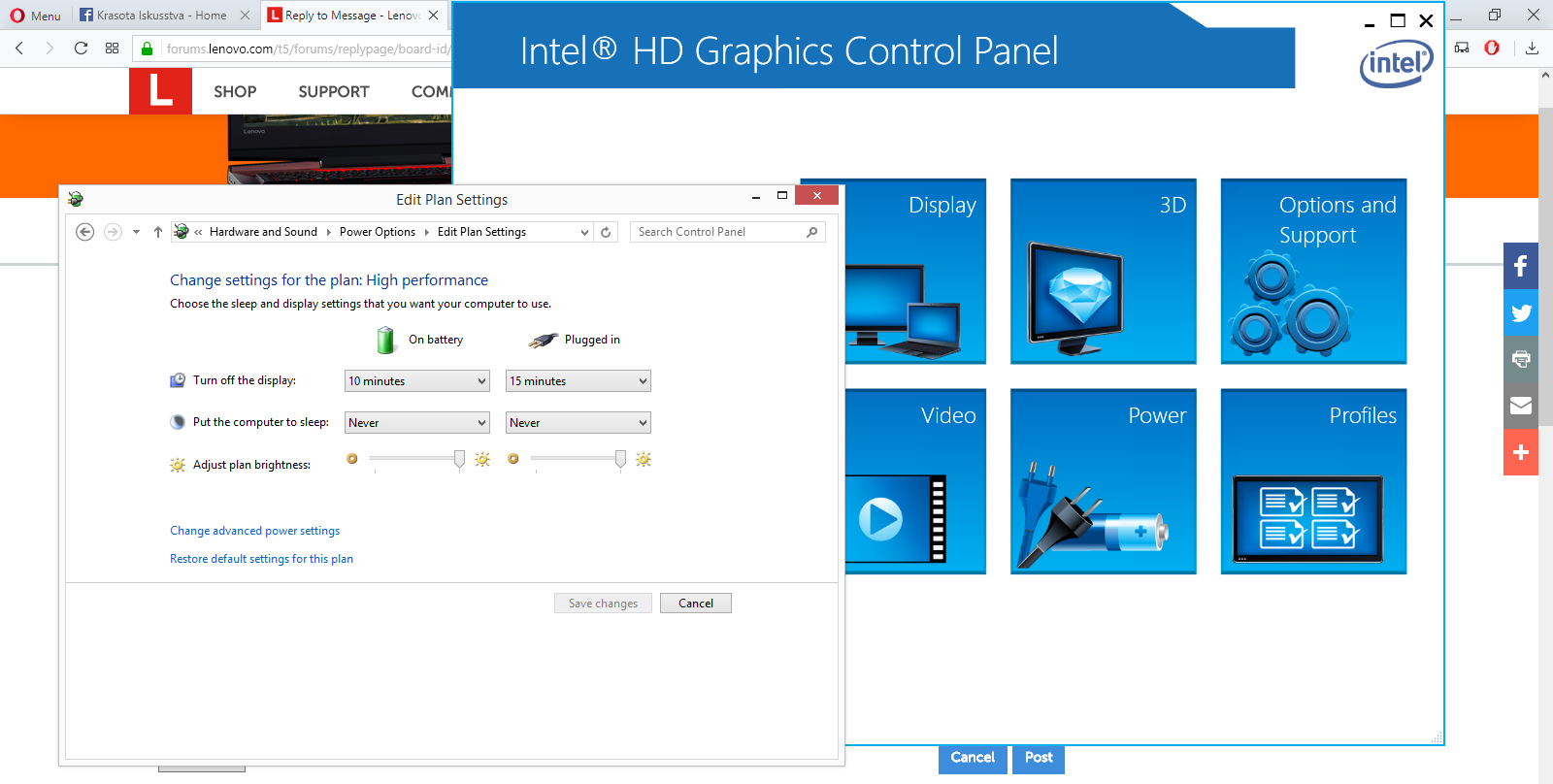
Task: Go up one level in Control Panel
Action: click(x=158, y=232)
